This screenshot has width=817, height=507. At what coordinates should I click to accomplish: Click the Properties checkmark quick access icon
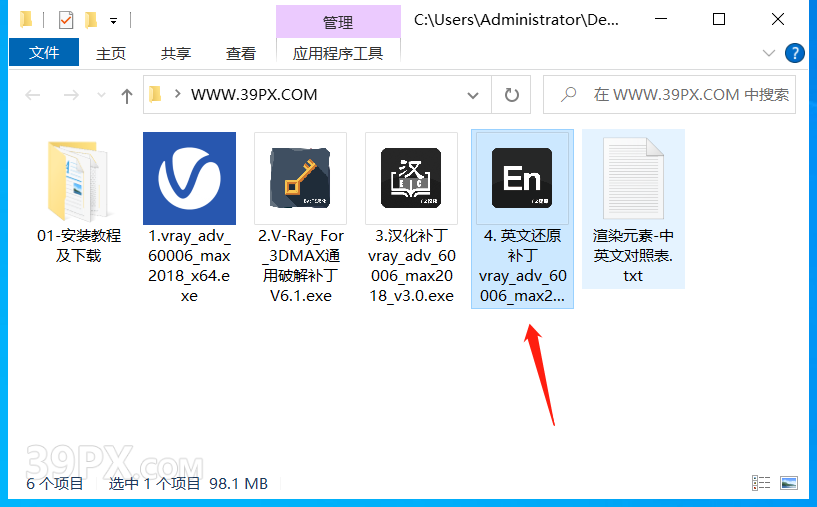click(66, 20)
